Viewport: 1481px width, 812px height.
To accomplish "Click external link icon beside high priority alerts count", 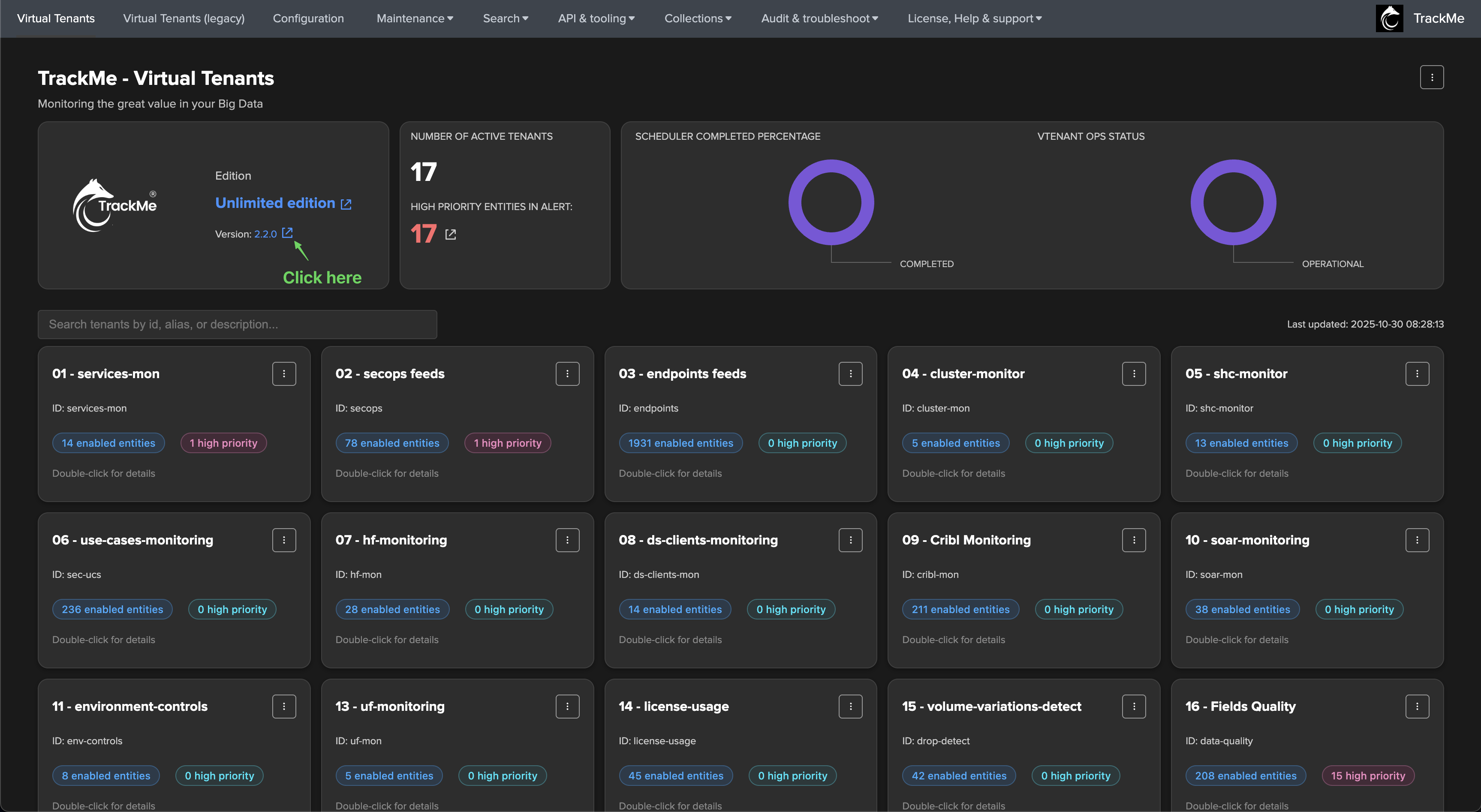I will coord(451,235).
